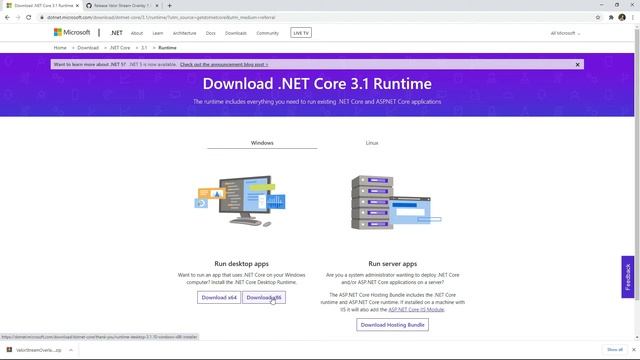Click the Microsoft logo
Screen dimensions: 640x360
pyautogui.click(x=72, y=32)
